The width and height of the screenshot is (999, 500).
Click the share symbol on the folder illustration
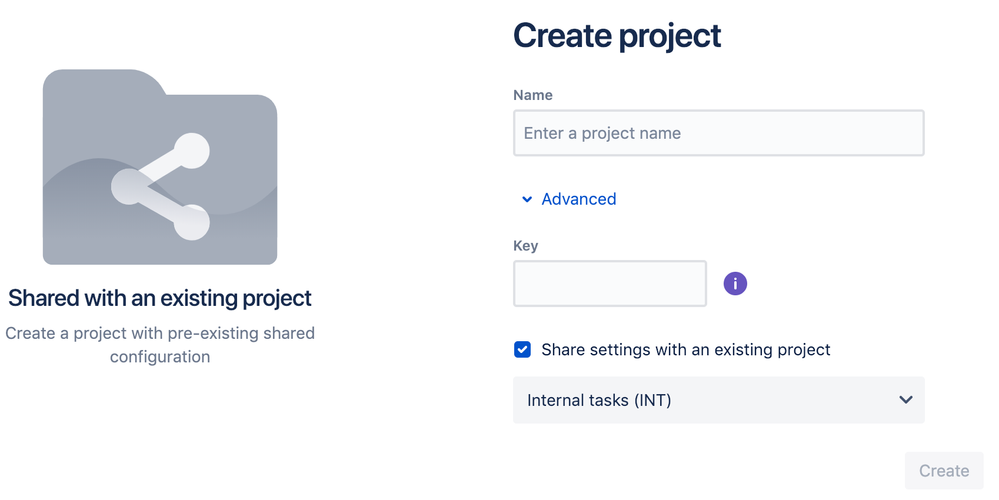(160, 187)
